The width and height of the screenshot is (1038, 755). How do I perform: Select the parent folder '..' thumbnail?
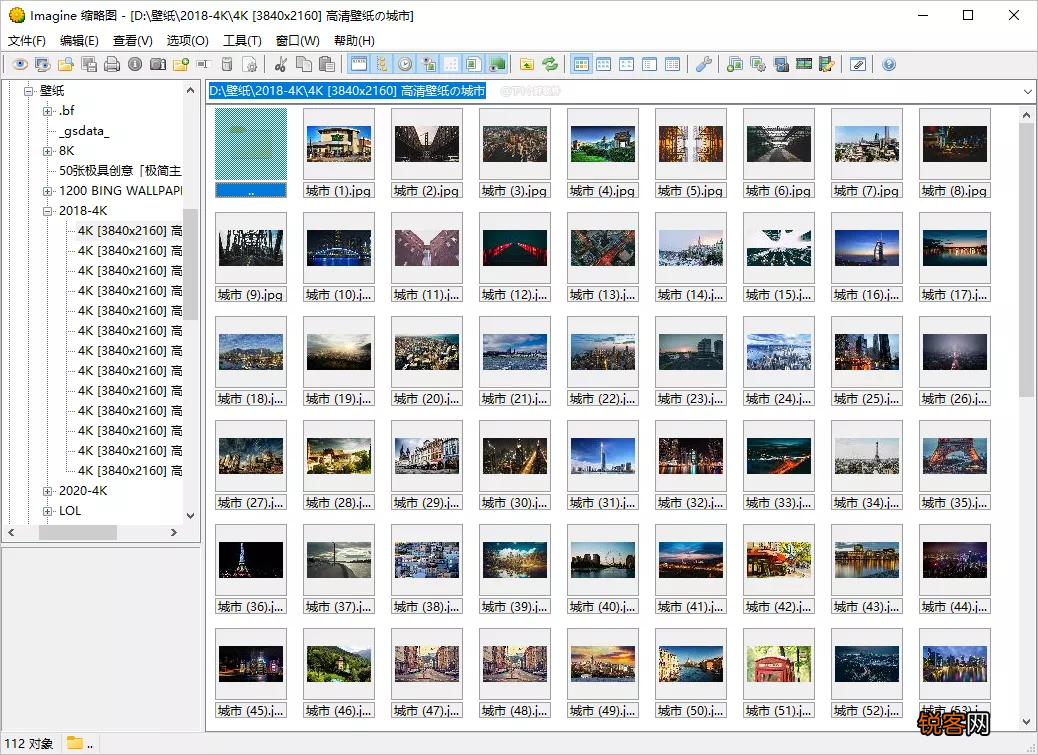[x=251, y=153]
